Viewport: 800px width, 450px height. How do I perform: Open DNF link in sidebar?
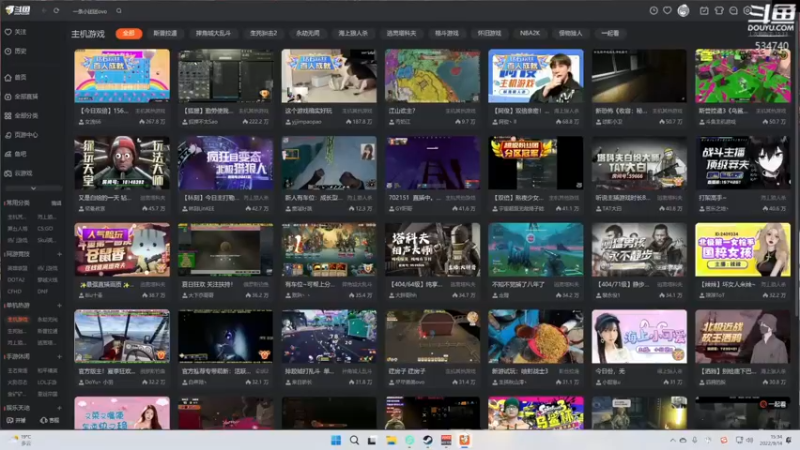pyautogui.click(x=42, y=291)
